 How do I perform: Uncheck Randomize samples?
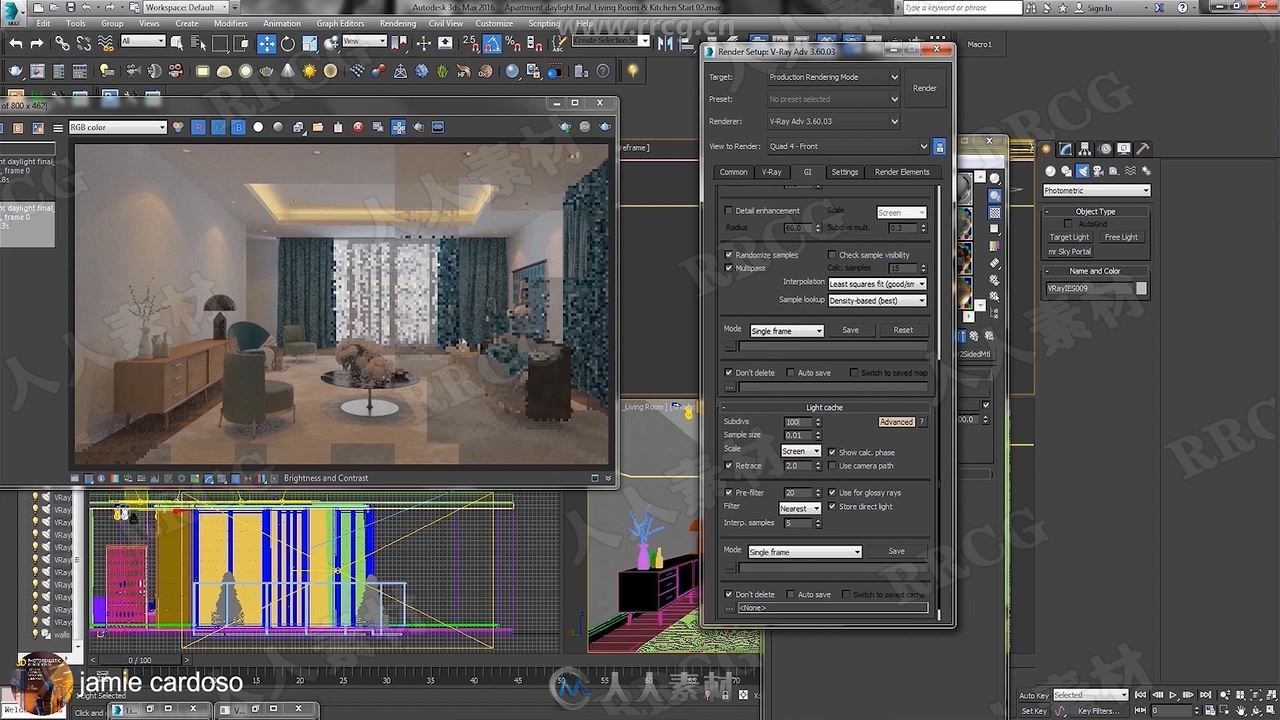[x=729, y=255]
